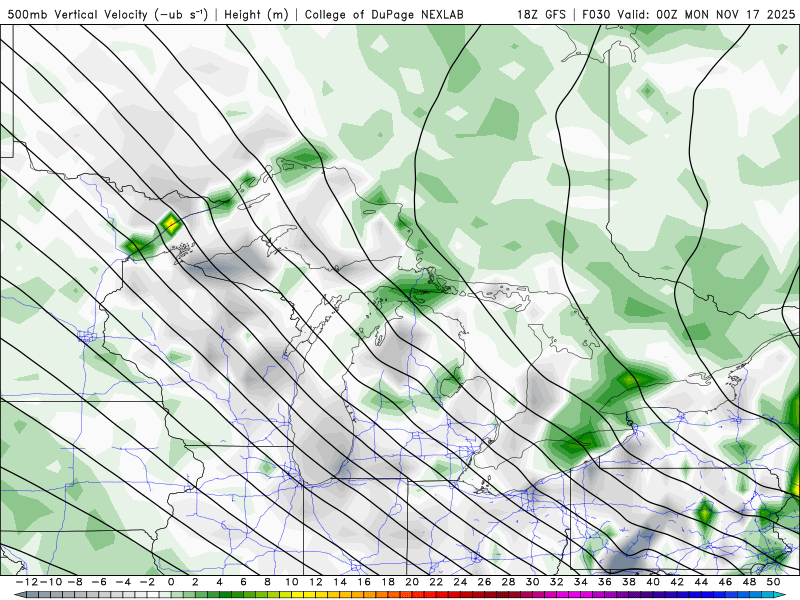
Task: Click the "24" color scale label
Action: tap(460, 582)
